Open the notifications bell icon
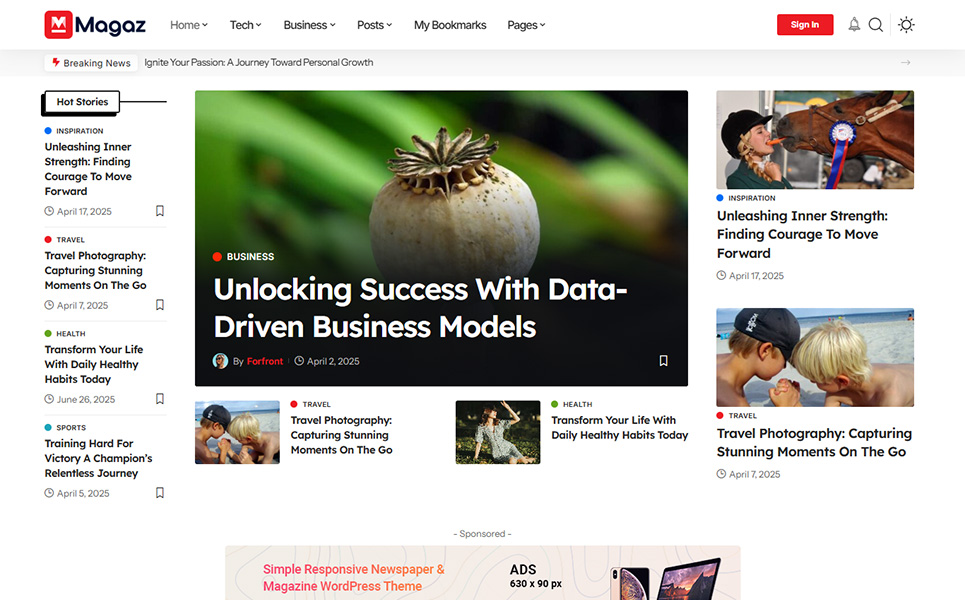 [854, 25]
